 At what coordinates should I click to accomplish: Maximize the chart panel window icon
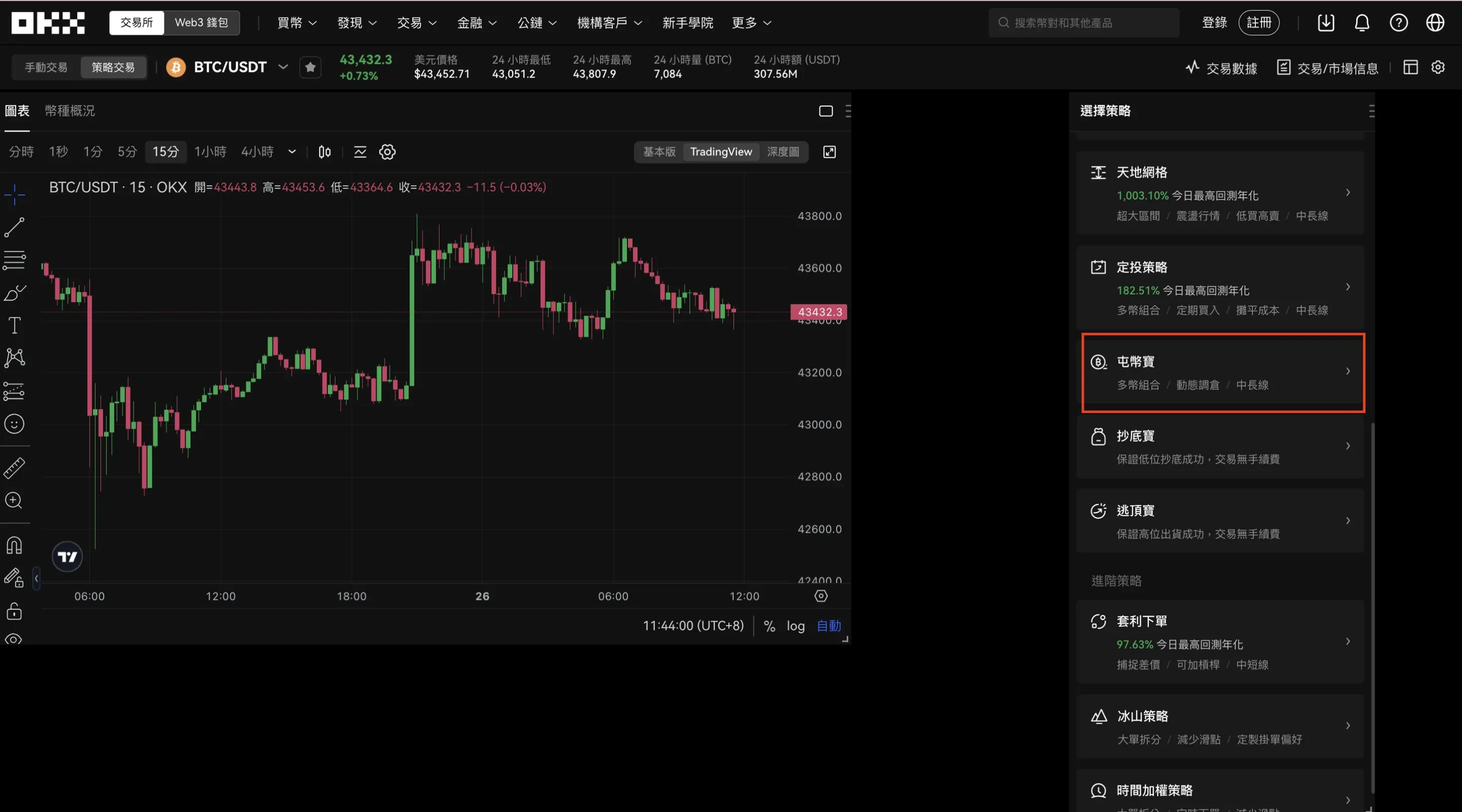[826, 111]
